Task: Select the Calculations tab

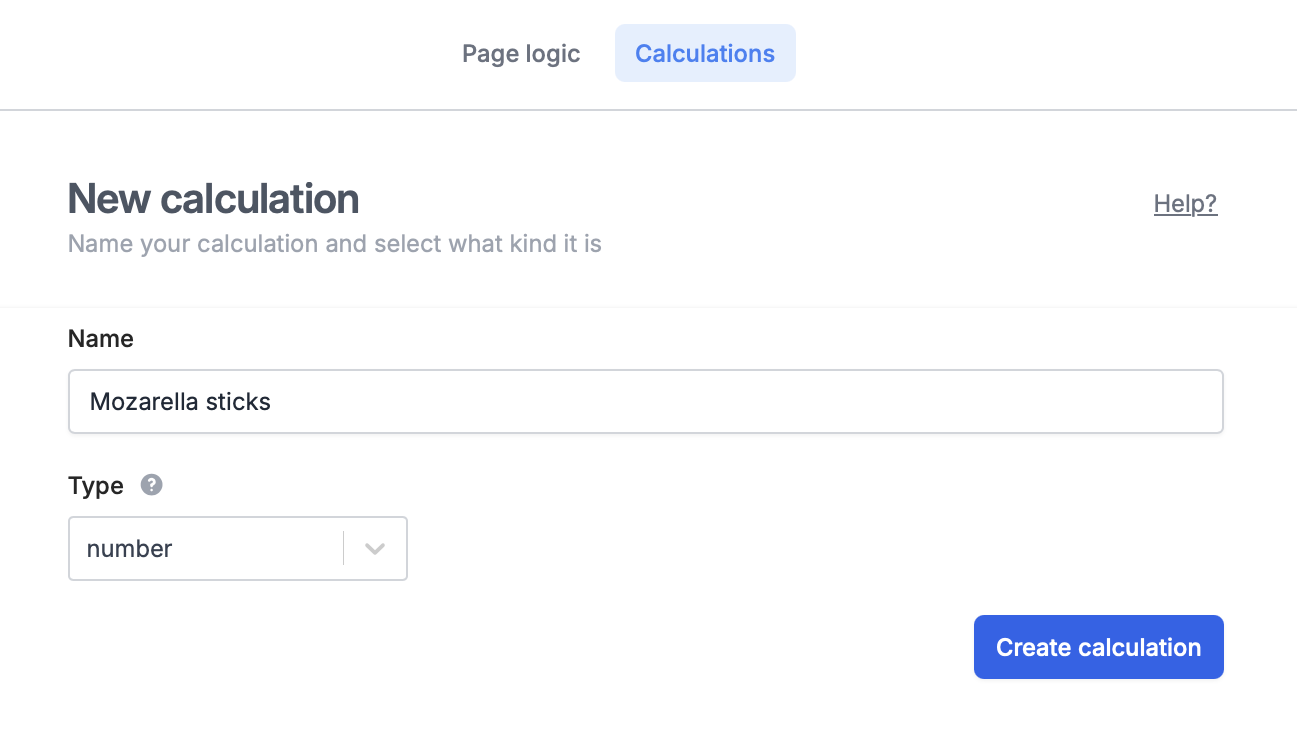Action: point(705,53)
